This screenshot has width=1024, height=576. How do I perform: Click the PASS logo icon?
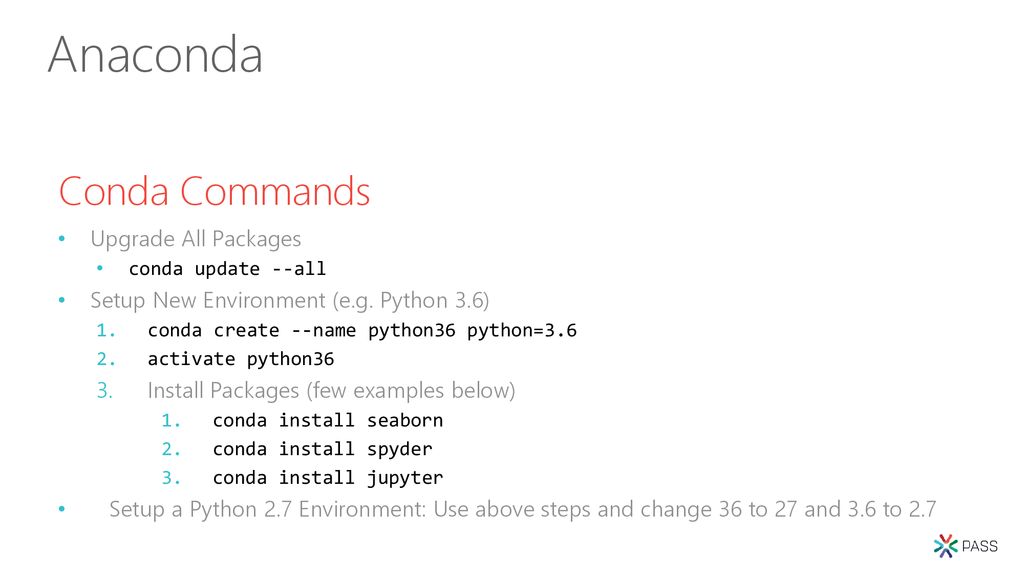(x=945, y=546)
